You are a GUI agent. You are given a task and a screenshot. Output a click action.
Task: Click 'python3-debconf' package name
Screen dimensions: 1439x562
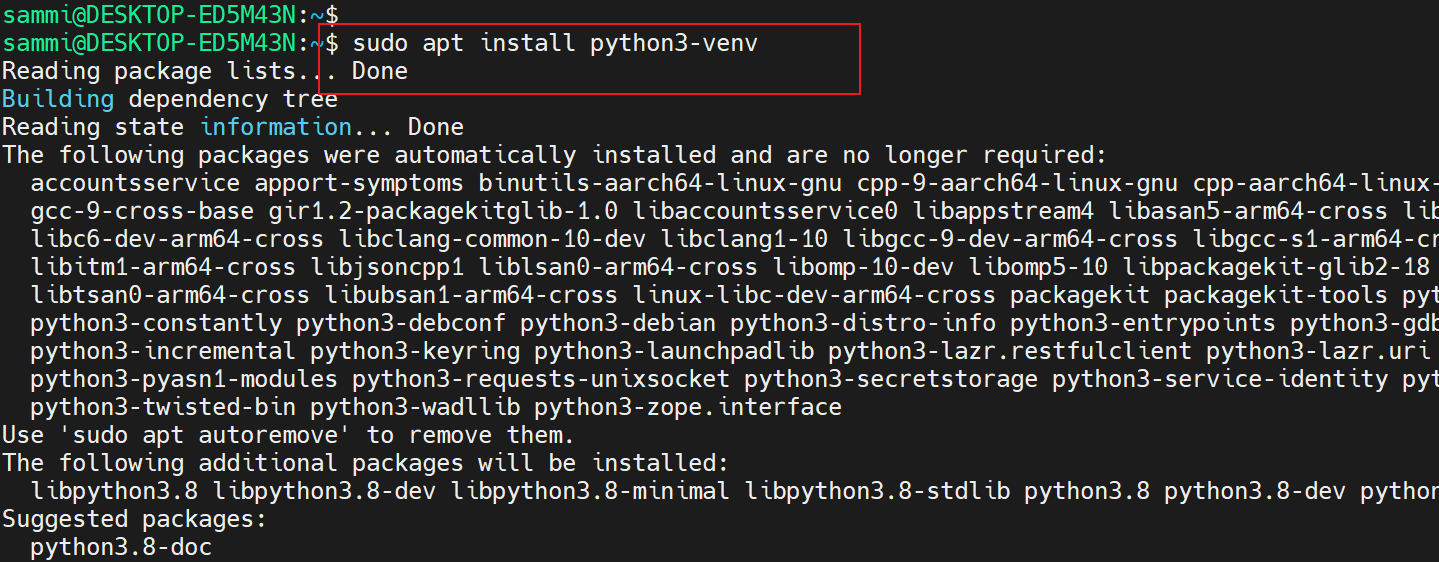(x=401, y=323)
